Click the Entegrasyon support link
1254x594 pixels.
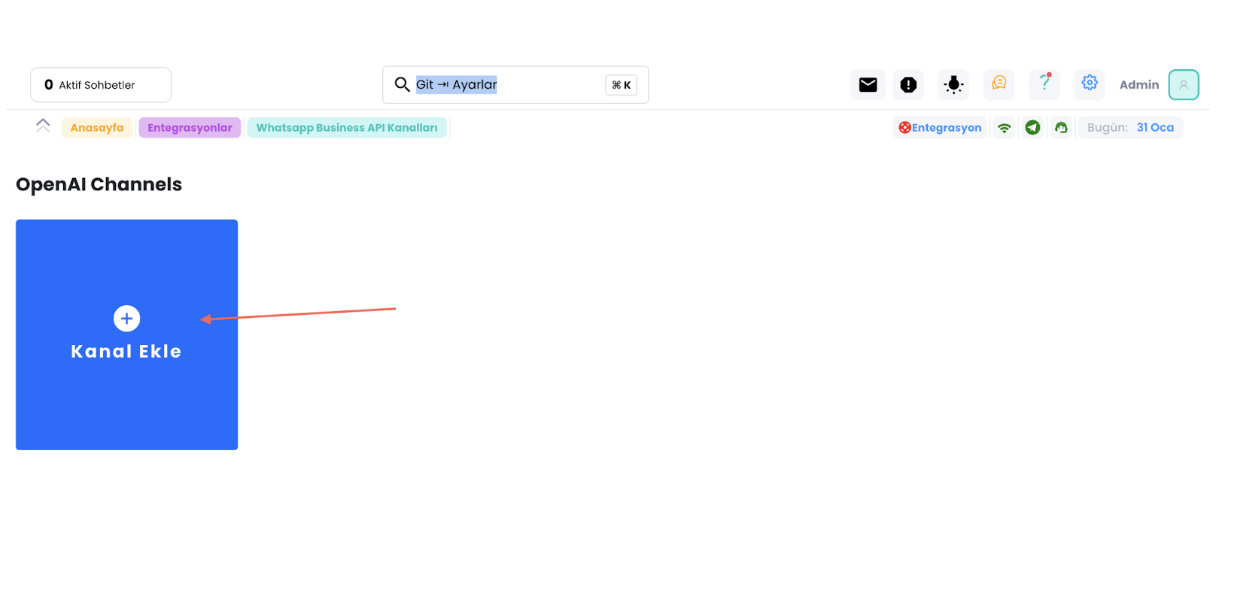pos(940,128)
